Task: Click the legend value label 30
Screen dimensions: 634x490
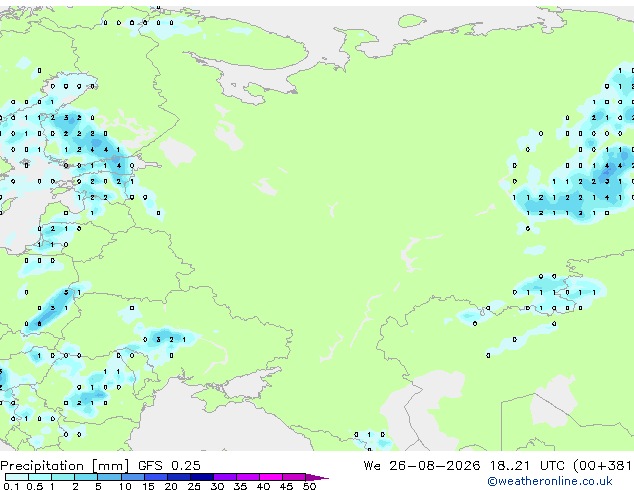Action: [x=217, y=486]
